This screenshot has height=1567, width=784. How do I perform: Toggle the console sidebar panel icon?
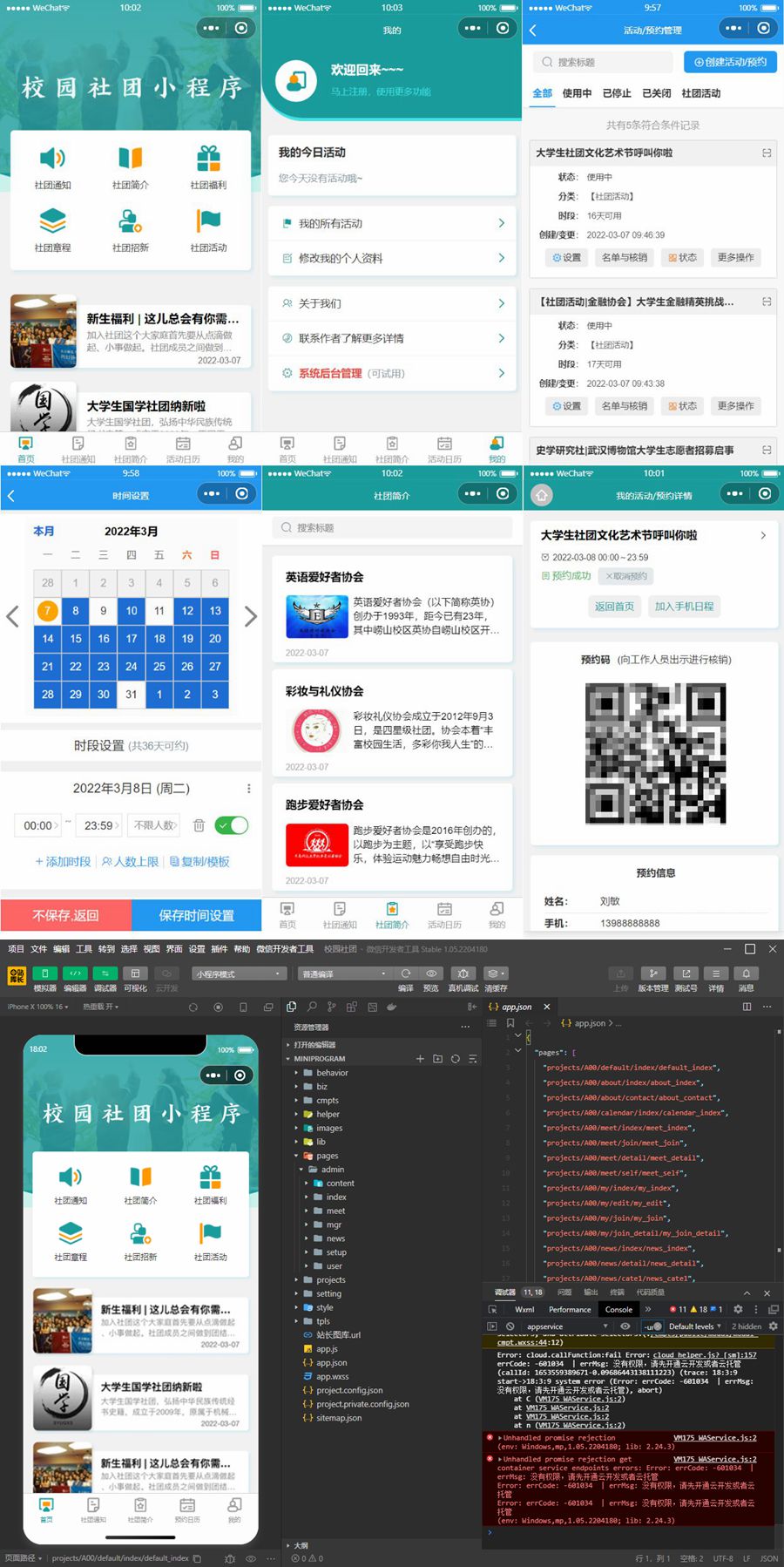(492, 1326)
